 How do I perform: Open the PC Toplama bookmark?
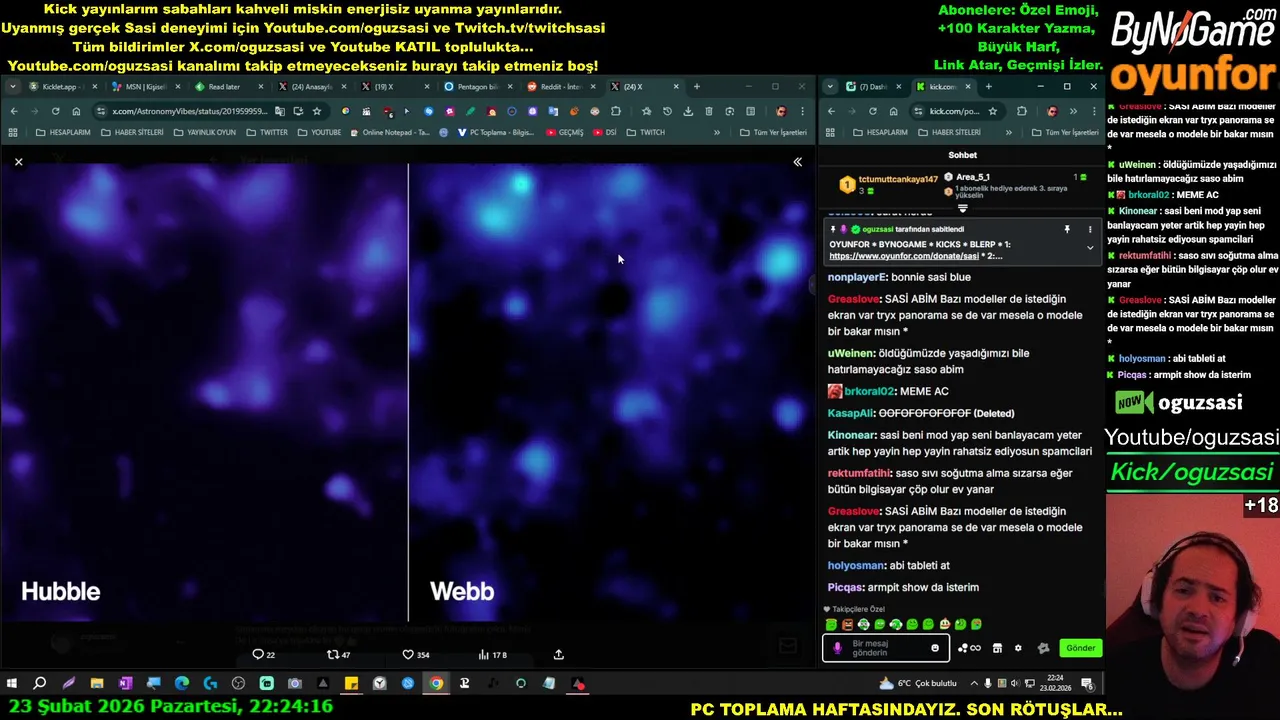click(495, 132)
